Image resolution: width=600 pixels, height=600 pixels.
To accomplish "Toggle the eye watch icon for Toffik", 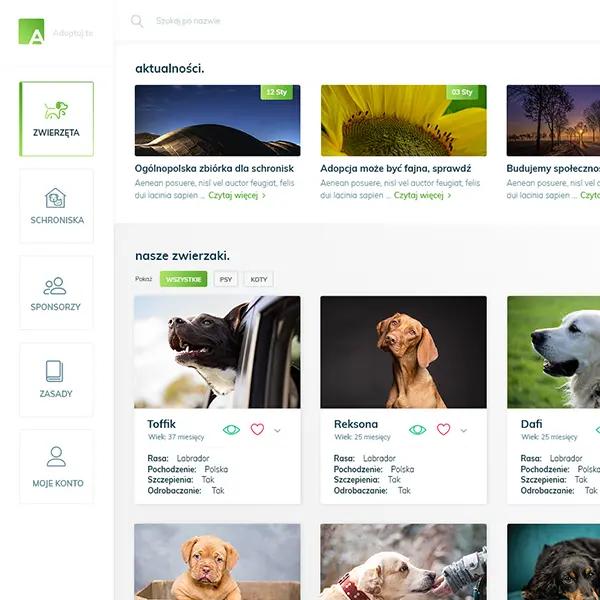I will point(232,429).
